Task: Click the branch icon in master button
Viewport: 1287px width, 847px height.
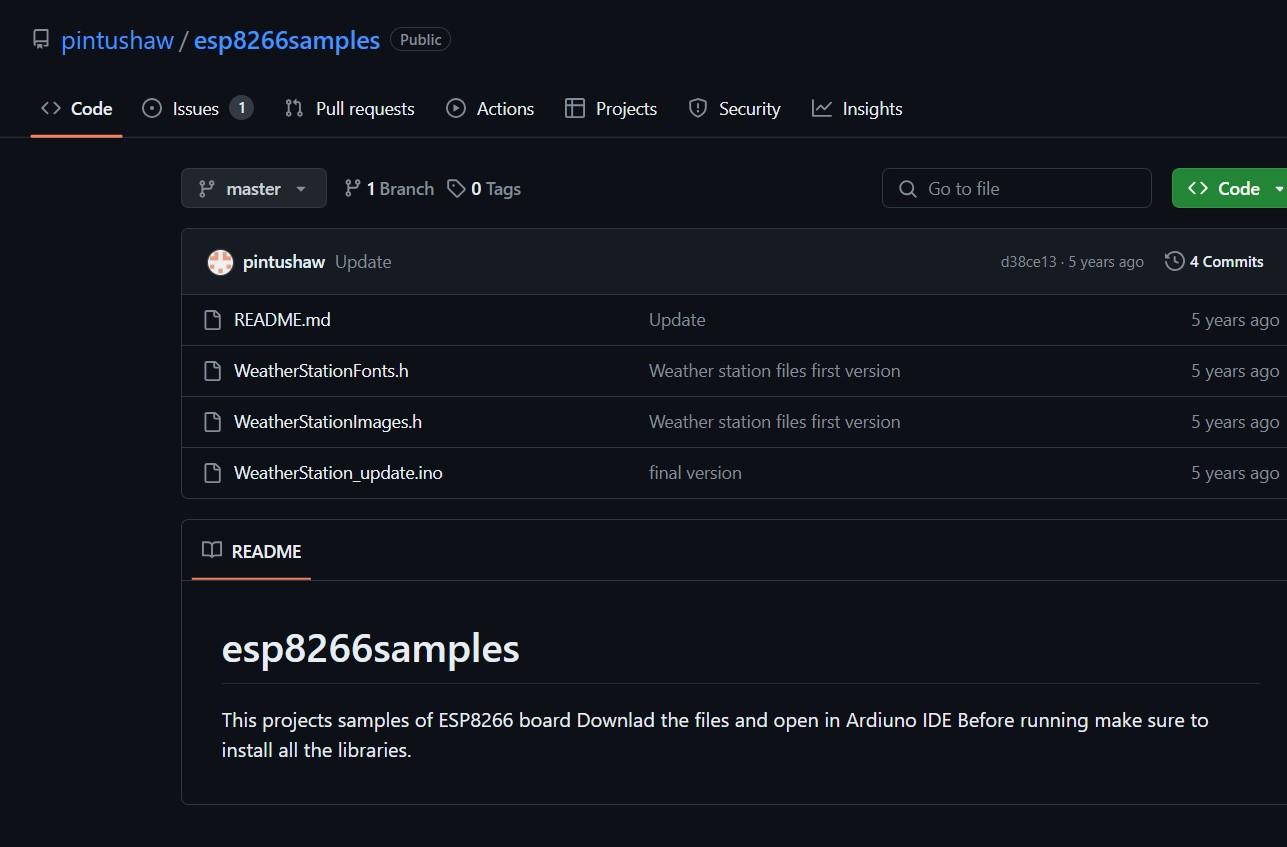Action: point(207,188)
